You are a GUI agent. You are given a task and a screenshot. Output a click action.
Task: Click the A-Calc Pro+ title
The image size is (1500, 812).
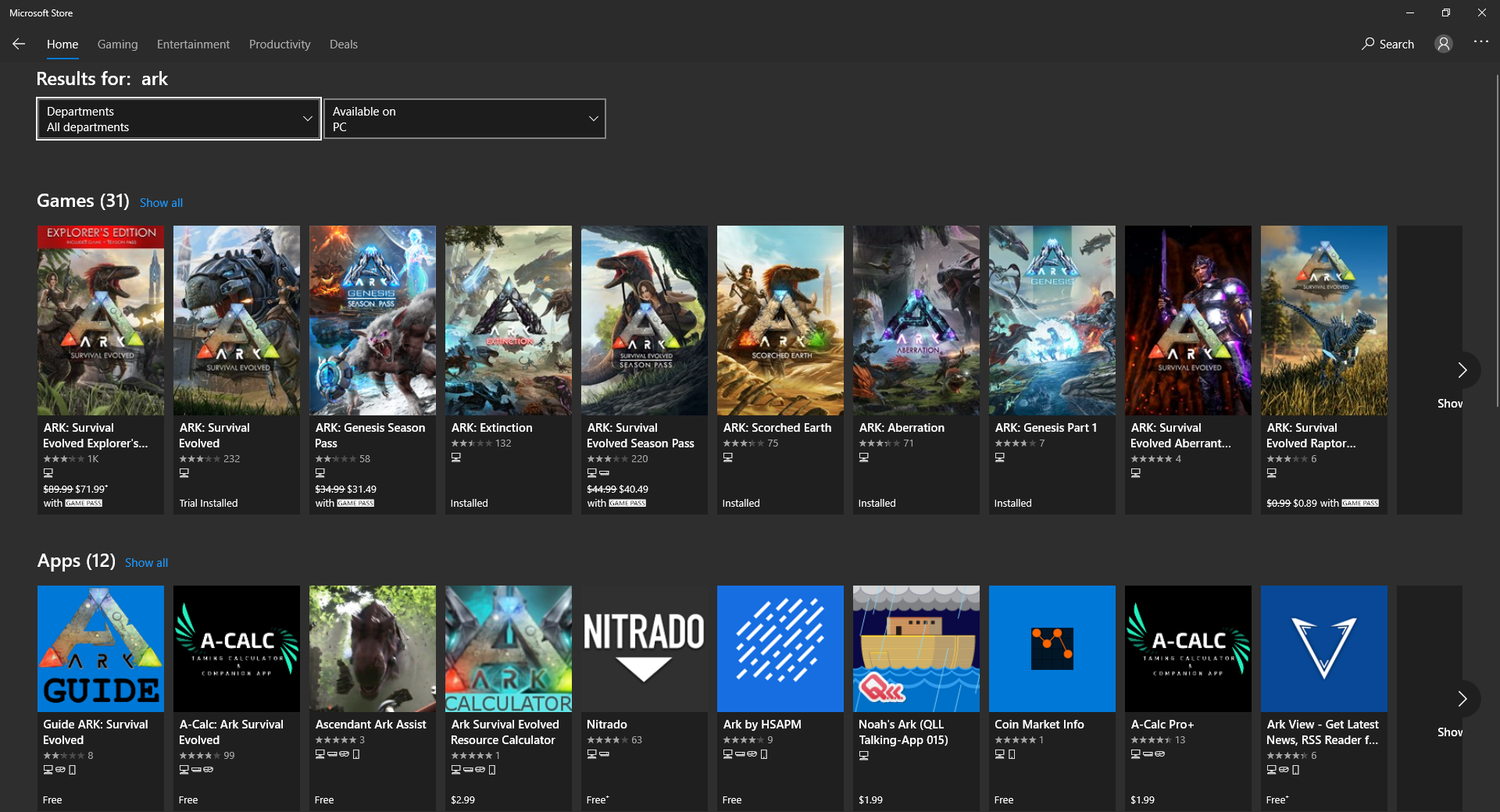[1162, 725]
